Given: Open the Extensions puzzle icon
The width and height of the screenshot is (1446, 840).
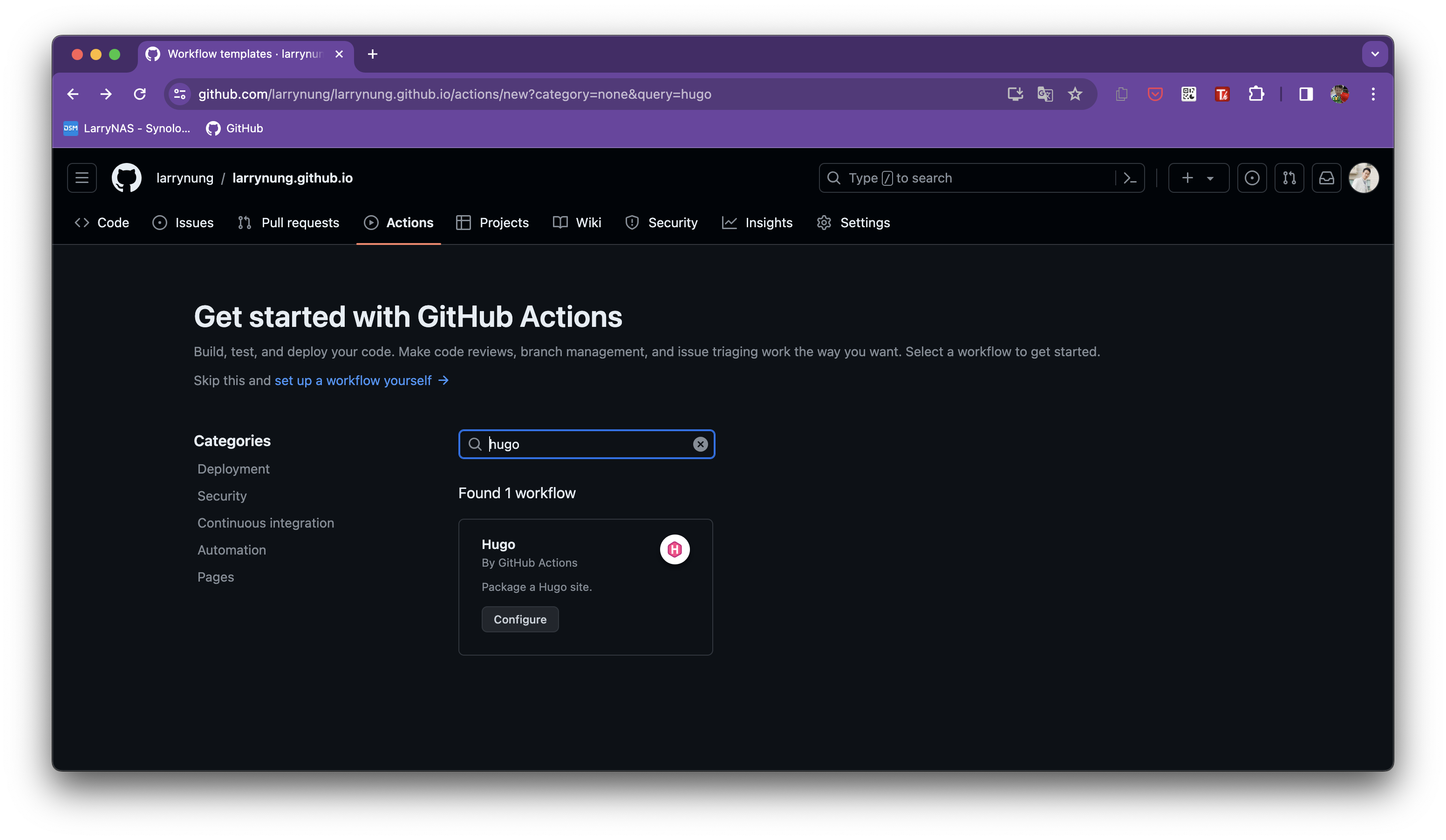Looking at the screenshot, I should click(x=1256, y=94).
